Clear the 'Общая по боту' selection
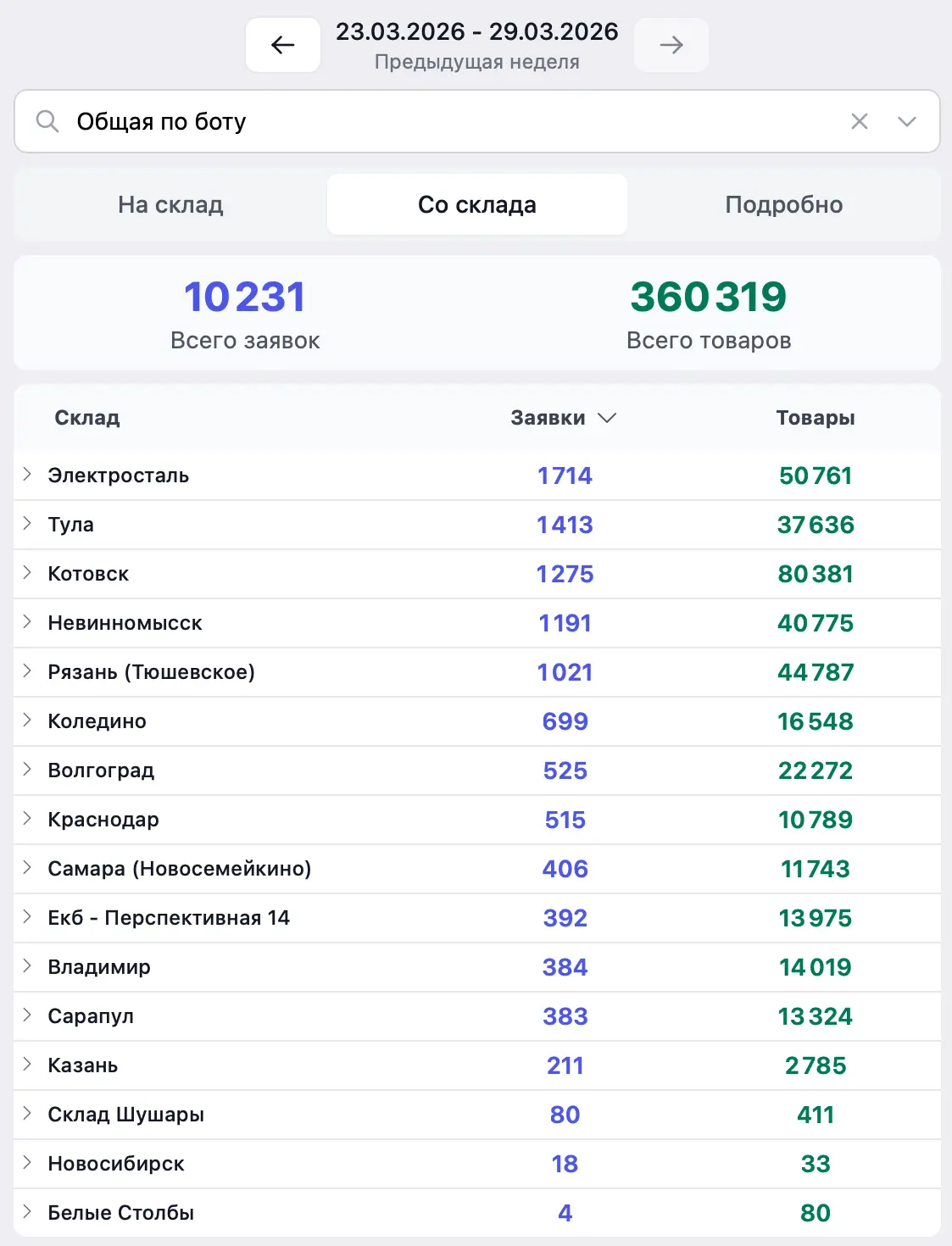This screenshot has height=1246, width=952. pos(859,122)
